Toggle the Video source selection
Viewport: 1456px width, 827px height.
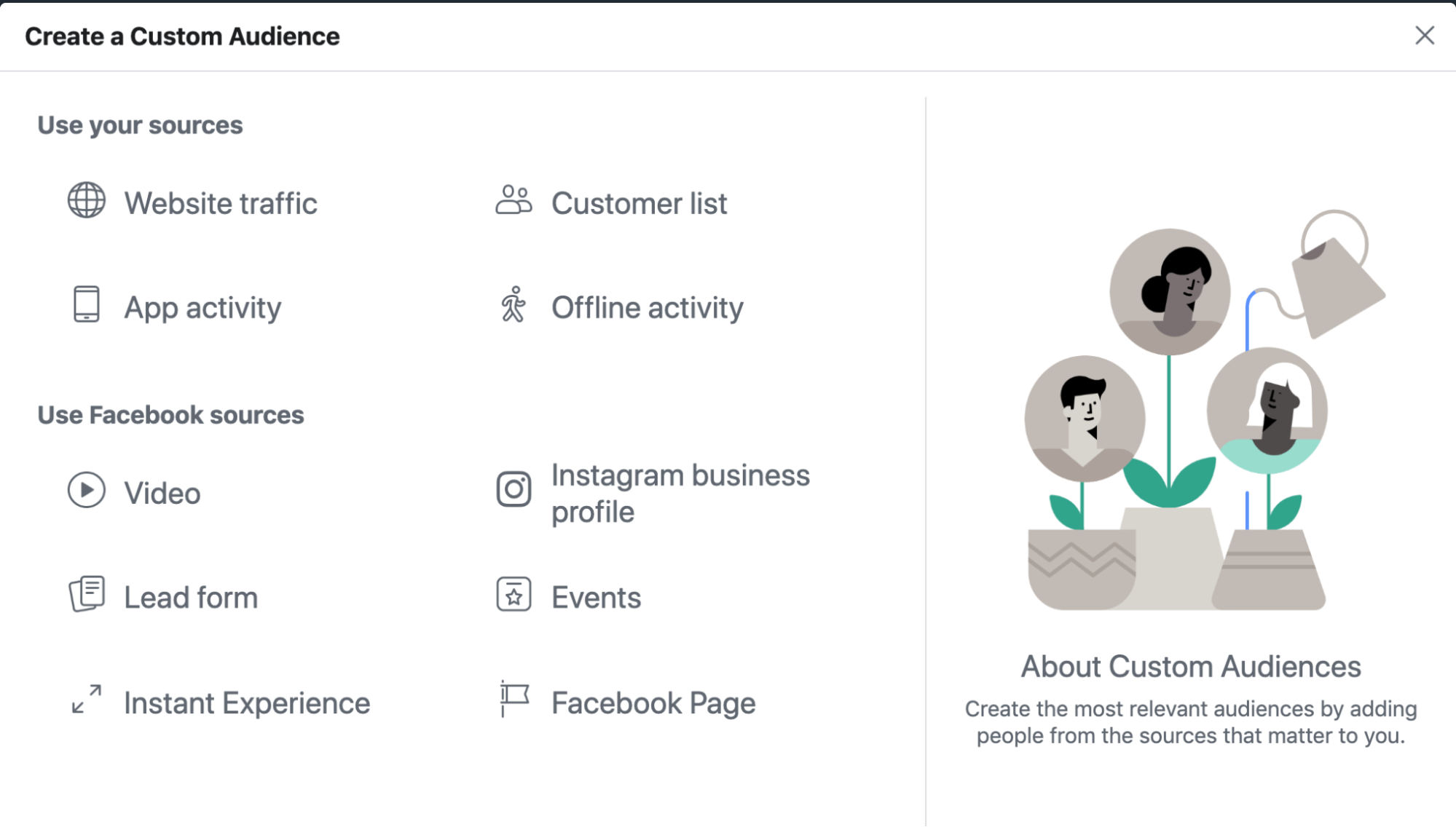pyautogui.click(x=161, y=493)
